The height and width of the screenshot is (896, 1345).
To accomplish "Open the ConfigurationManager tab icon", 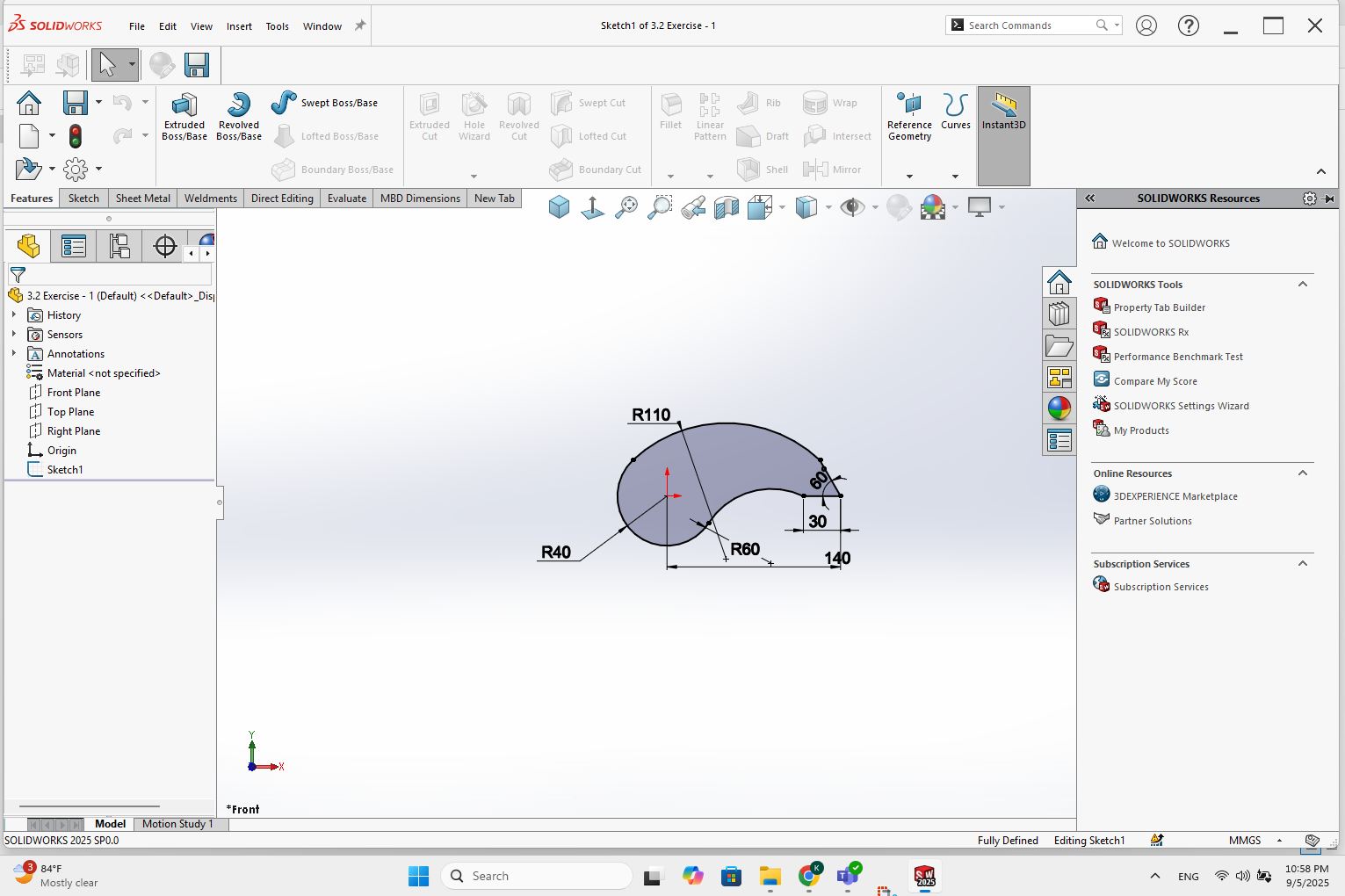I will coord(119,246).
